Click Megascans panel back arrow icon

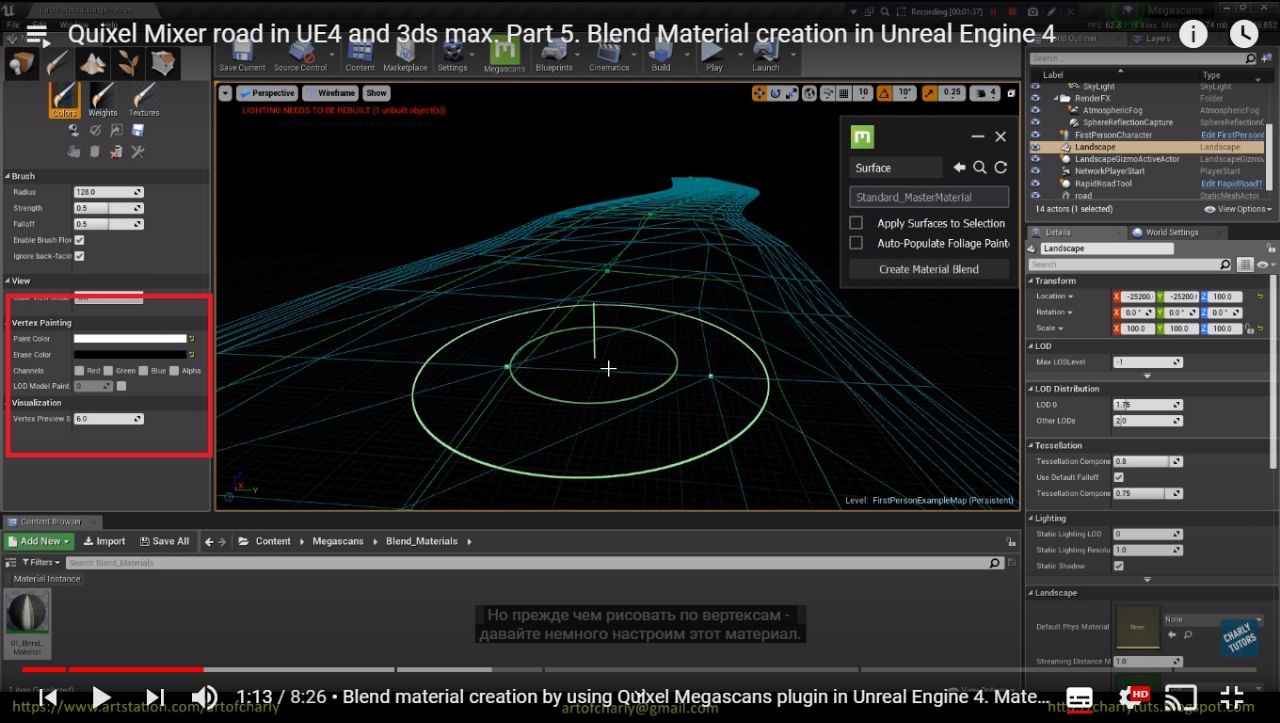(x=959, y=168)
